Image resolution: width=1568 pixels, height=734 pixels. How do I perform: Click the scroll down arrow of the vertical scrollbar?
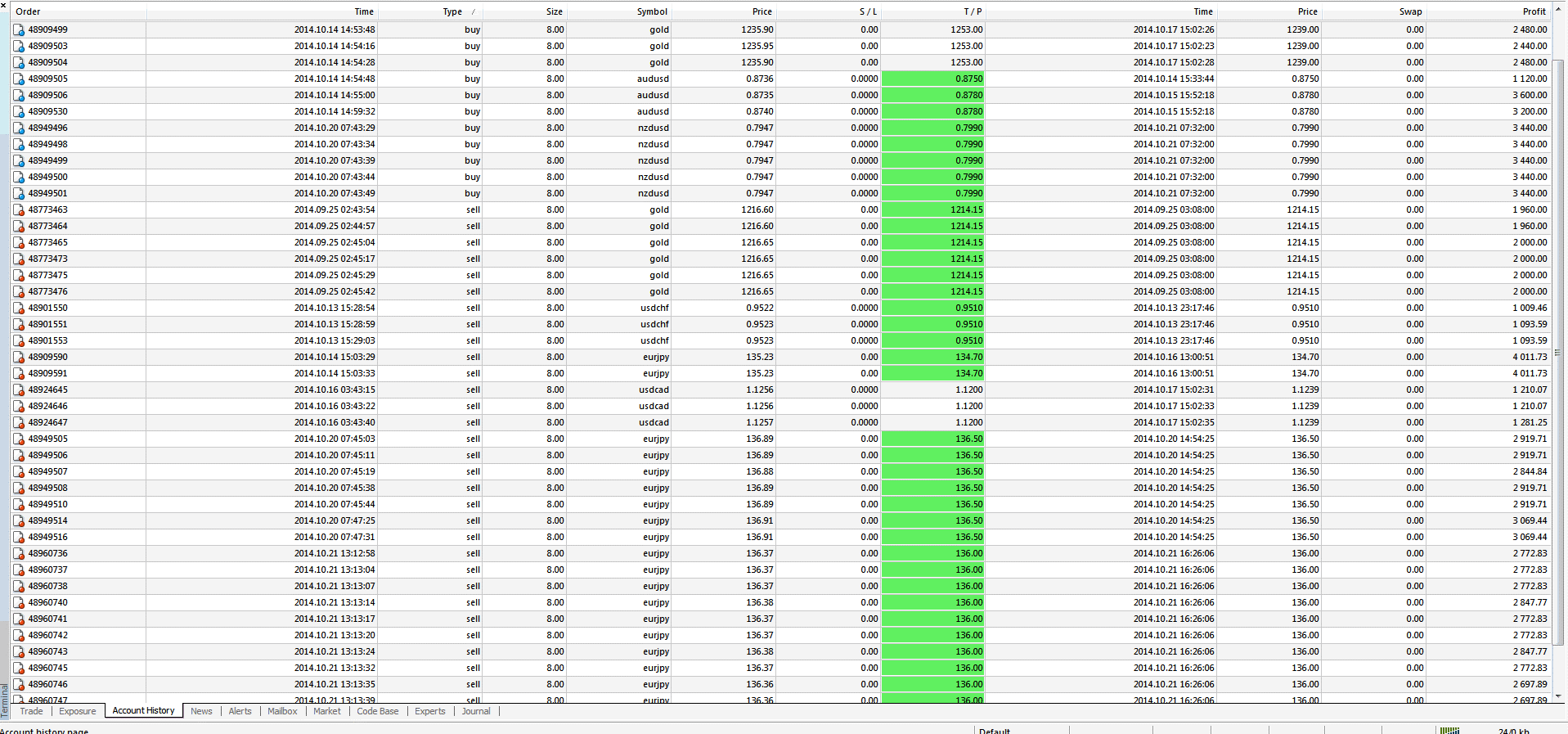click(x=1558, y=696)
